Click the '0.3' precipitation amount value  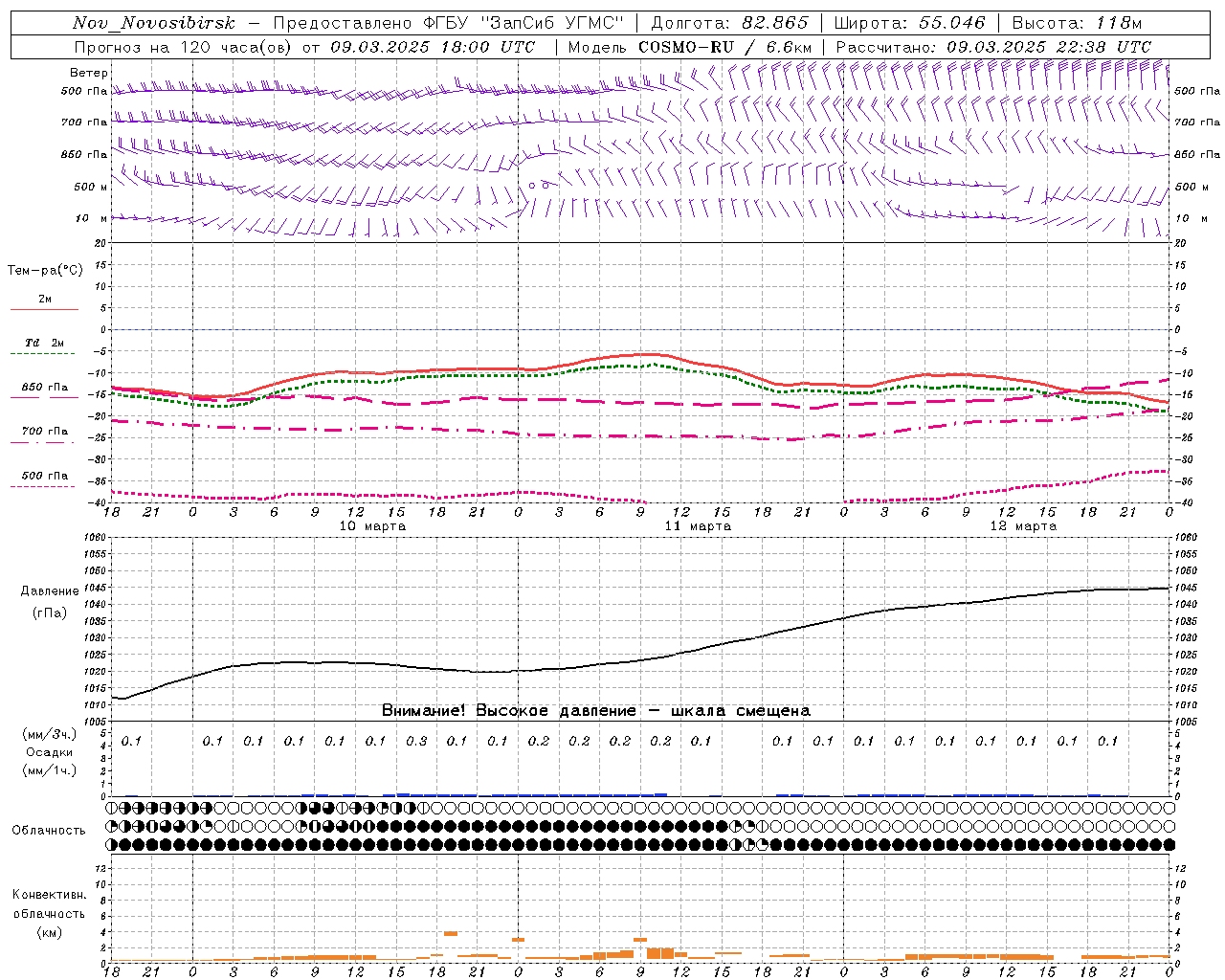click(416, 741)
